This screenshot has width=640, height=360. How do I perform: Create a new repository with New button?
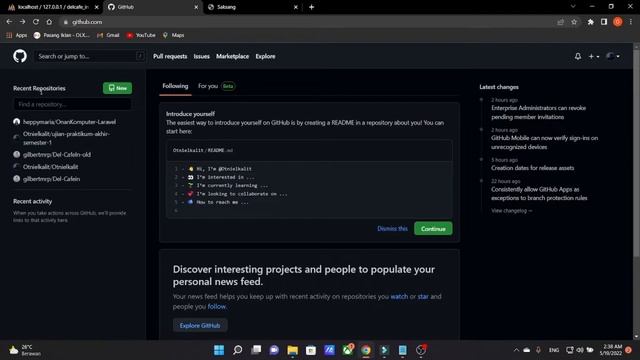[x=118, y=88]
